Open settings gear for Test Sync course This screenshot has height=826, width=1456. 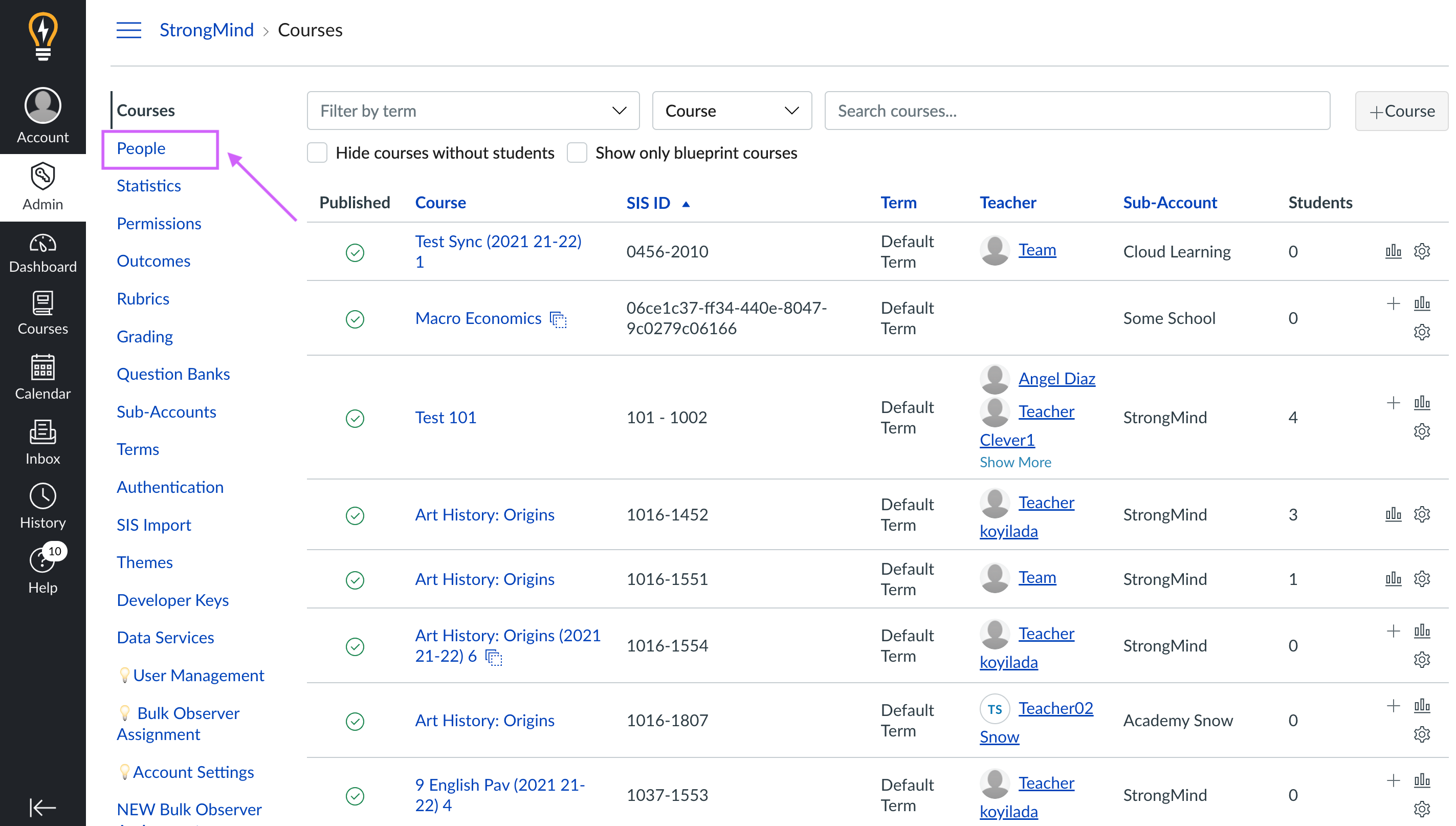1422,251
